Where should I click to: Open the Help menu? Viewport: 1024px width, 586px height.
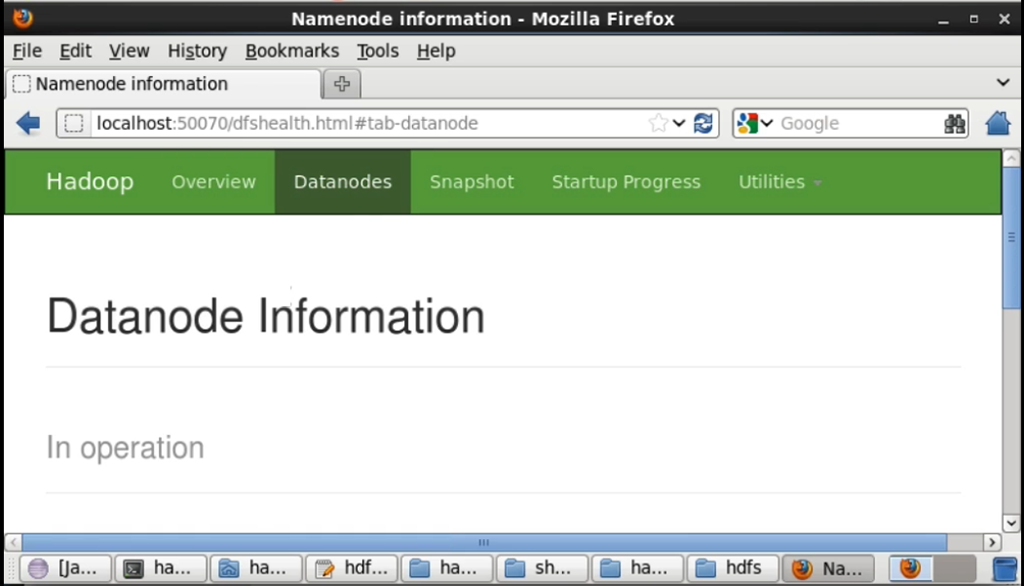[x=436, y=51]
